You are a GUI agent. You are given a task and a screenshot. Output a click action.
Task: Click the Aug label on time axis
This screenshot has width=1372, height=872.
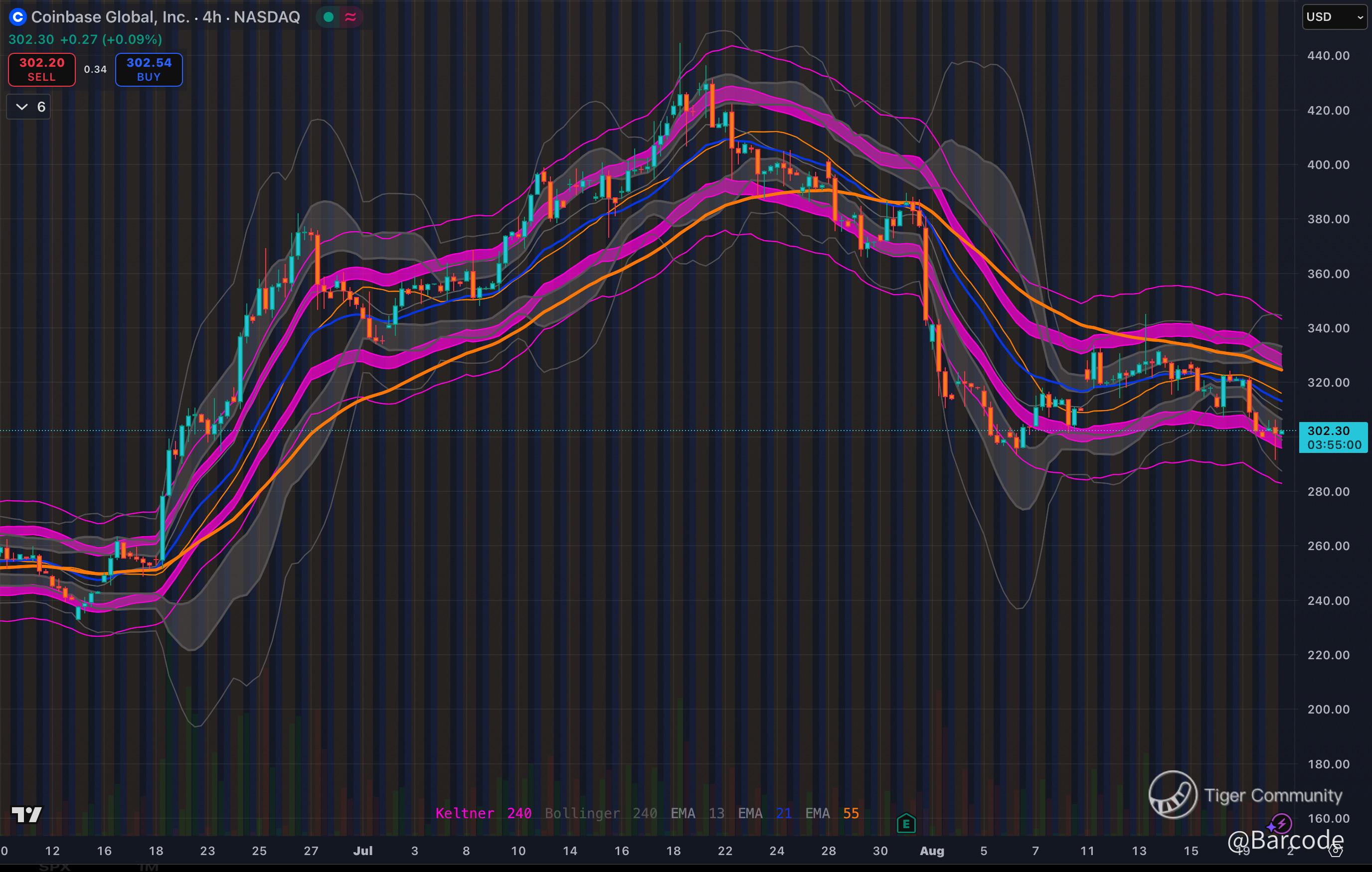tap(932, 851)
